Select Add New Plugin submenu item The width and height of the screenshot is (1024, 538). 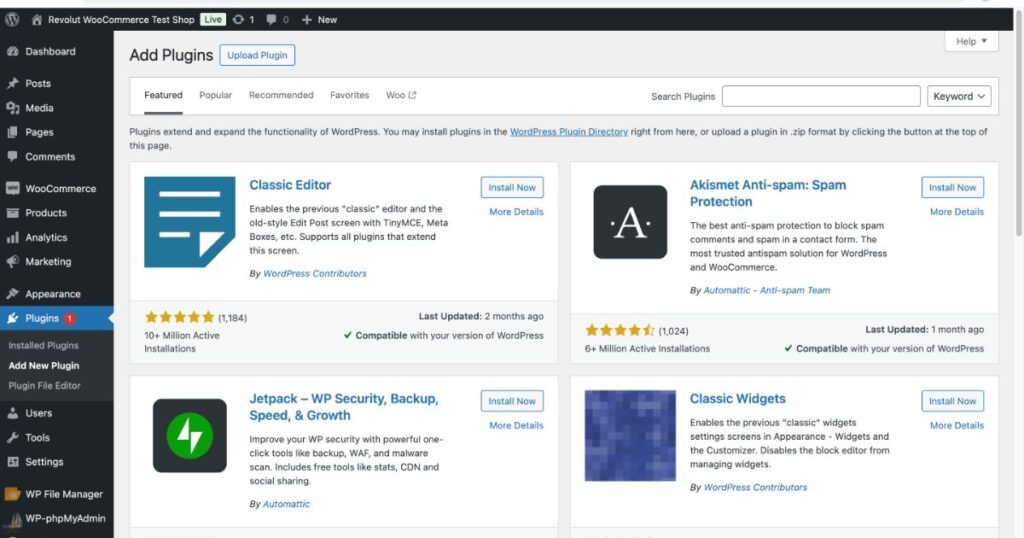(x=44, y=366)
